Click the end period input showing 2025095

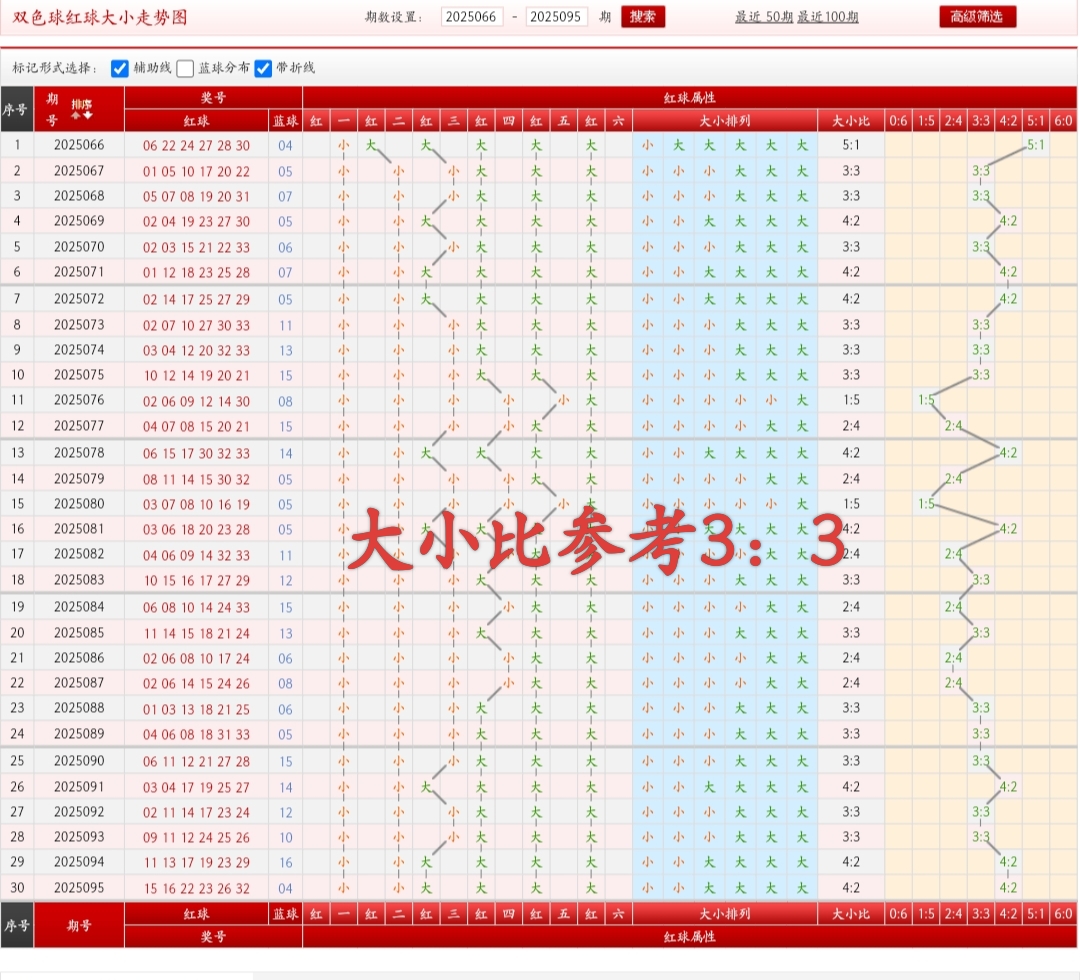[558, 17]
